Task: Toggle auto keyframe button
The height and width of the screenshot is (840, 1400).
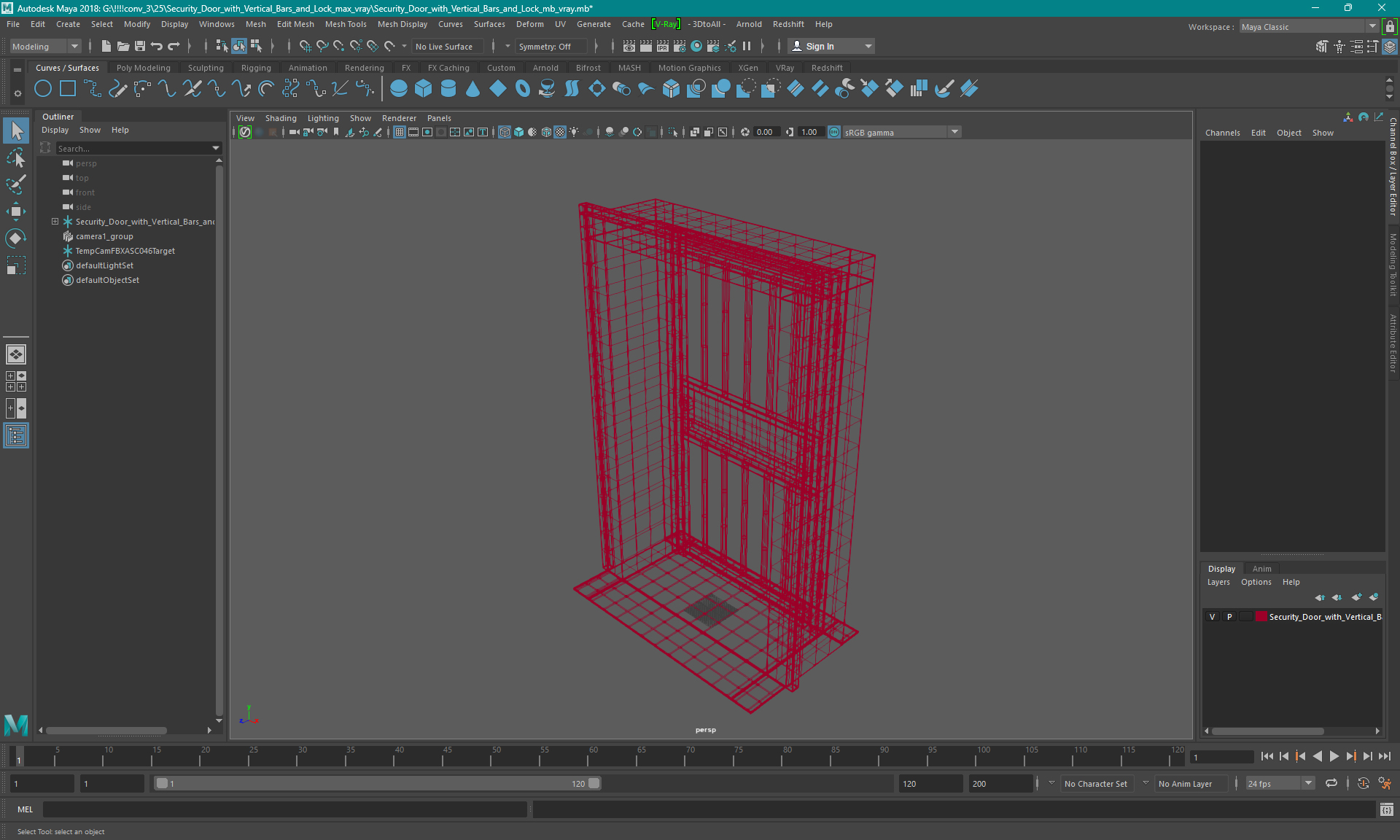Action: (1363, 783)
